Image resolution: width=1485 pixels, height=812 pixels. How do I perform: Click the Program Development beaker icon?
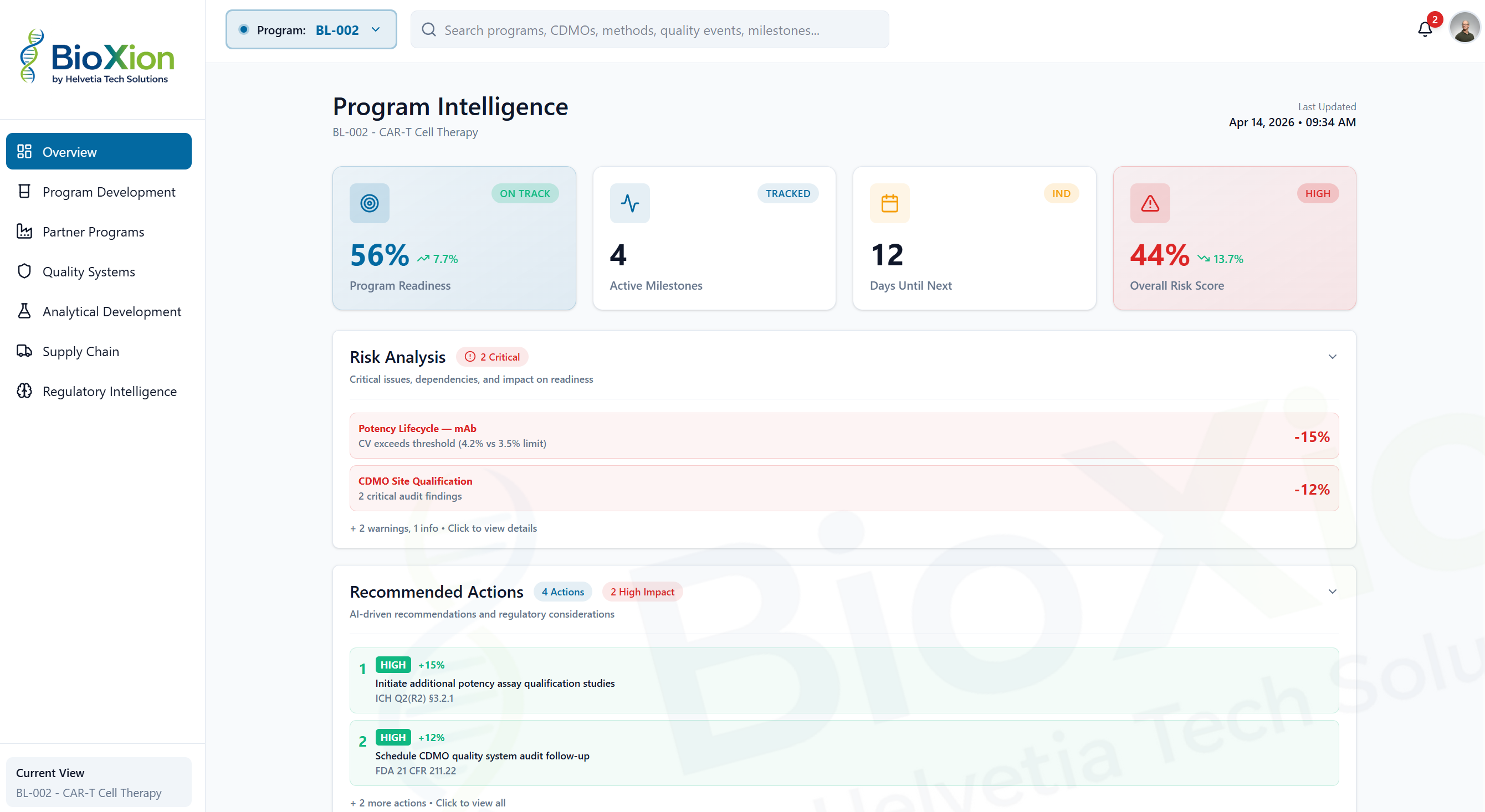[x=24, y=191]
